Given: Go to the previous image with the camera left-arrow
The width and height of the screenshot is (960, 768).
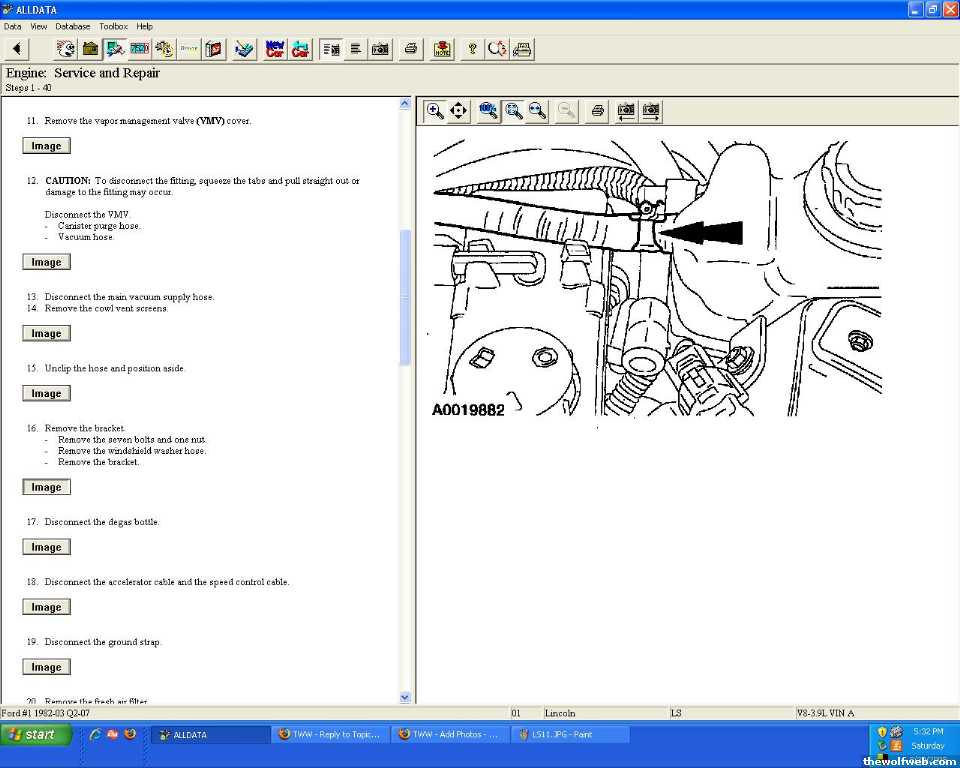Looking at the screenshot, I should click(626, 111).
